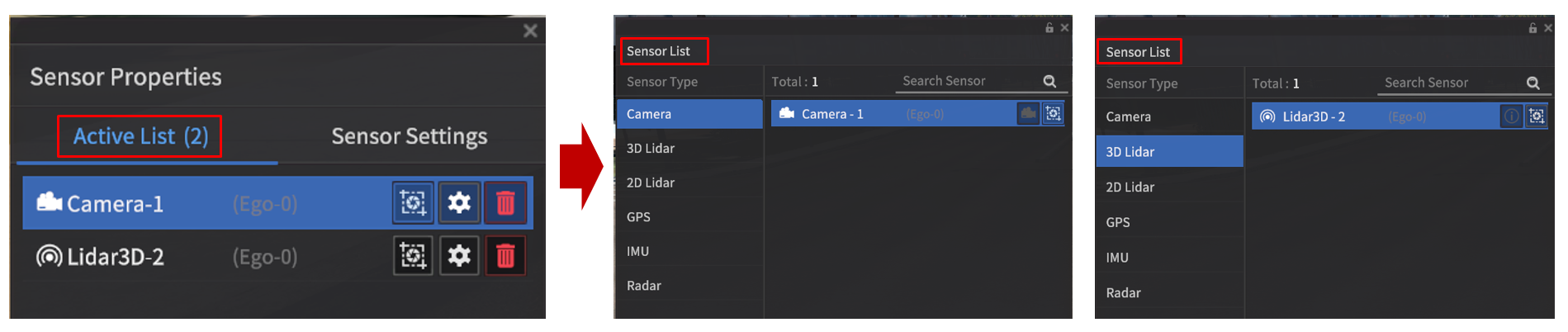Click Search Sensor field above Camera - 1 entry
Viewport: 1568px width, 332px height.
966,81
